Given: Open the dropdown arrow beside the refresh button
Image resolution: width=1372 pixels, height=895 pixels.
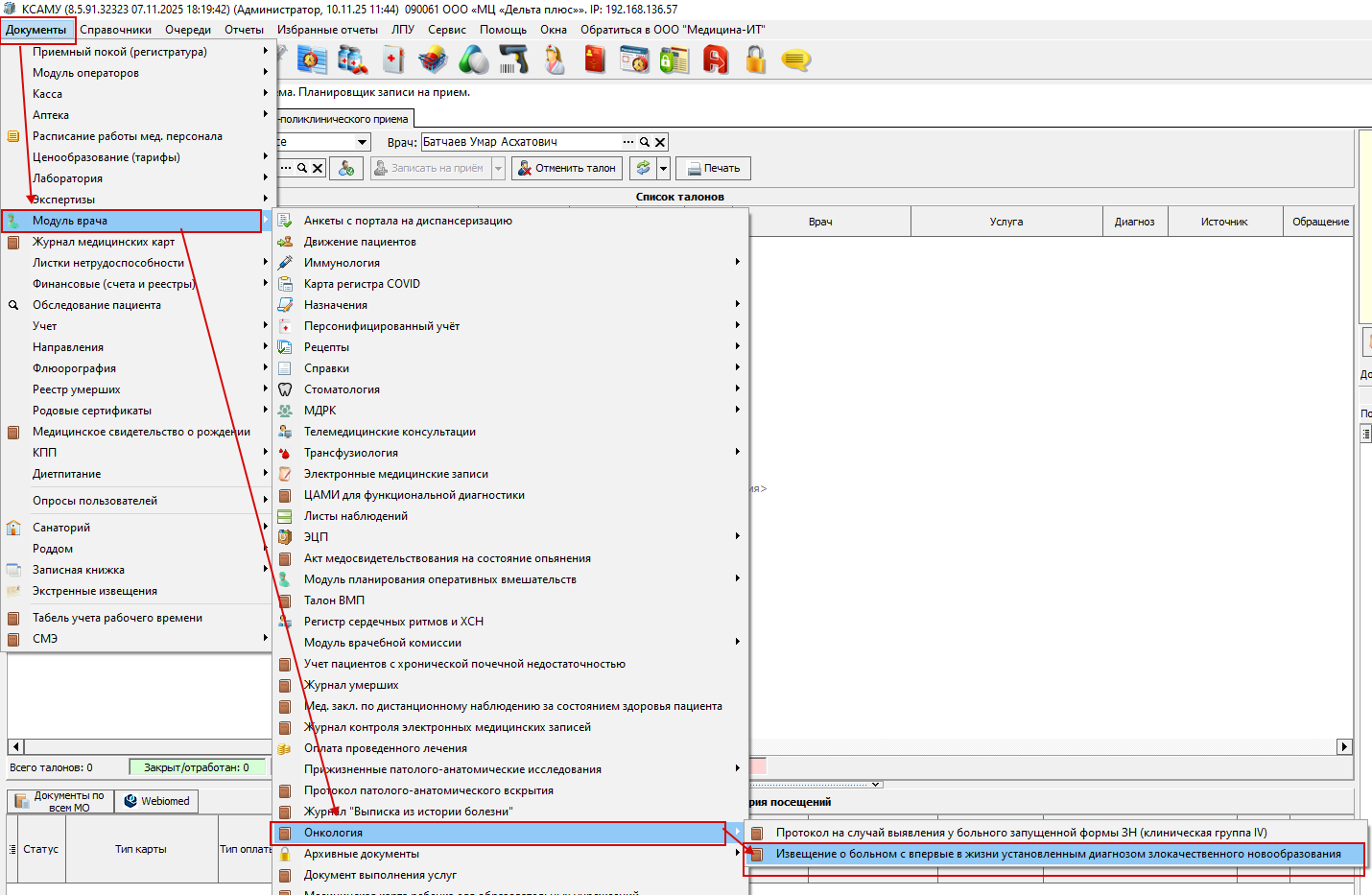Looking at the screenshot, I should pyautogui.click(x=663, y=168).
